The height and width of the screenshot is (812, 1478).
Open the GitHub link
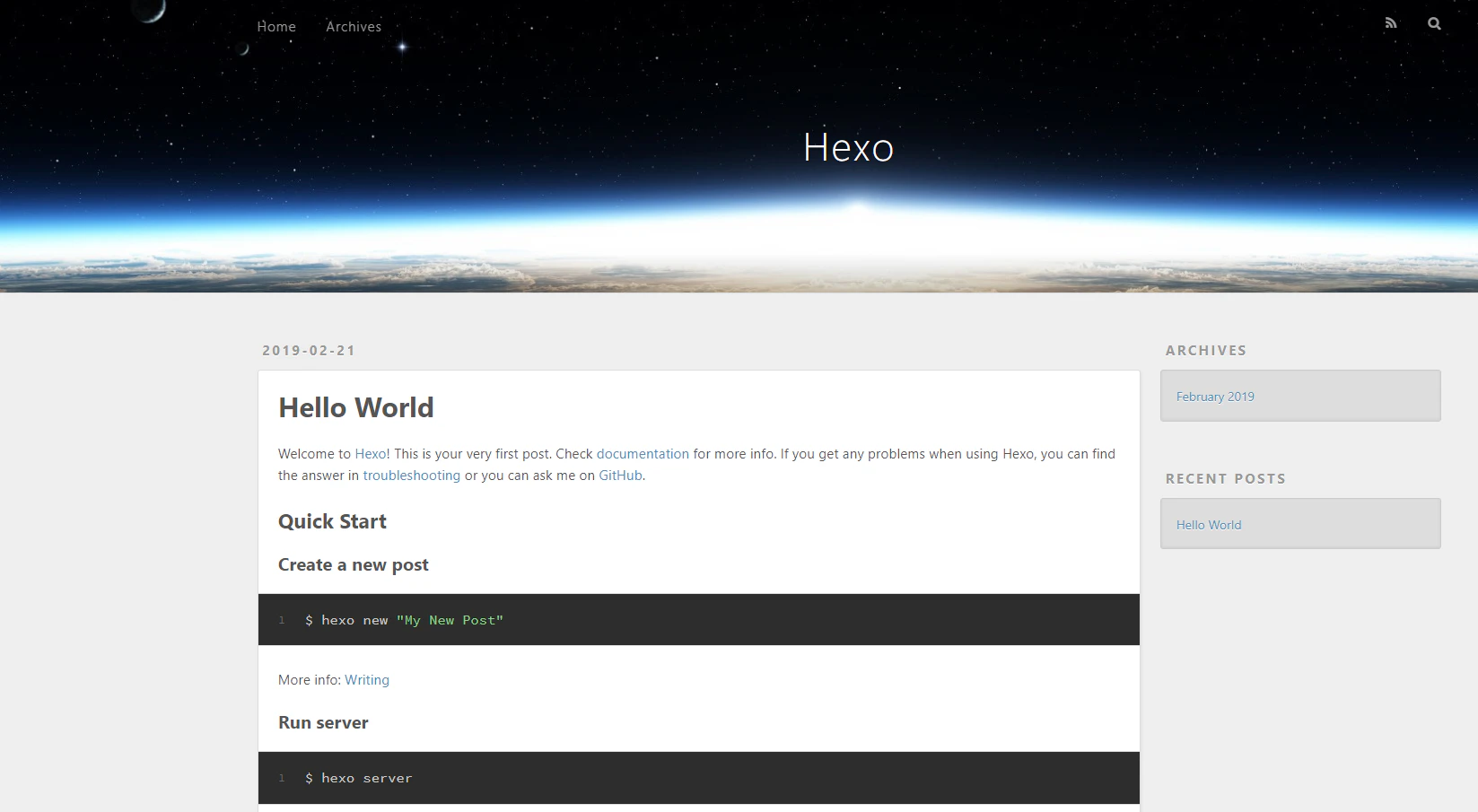click(x=620, y=476)
